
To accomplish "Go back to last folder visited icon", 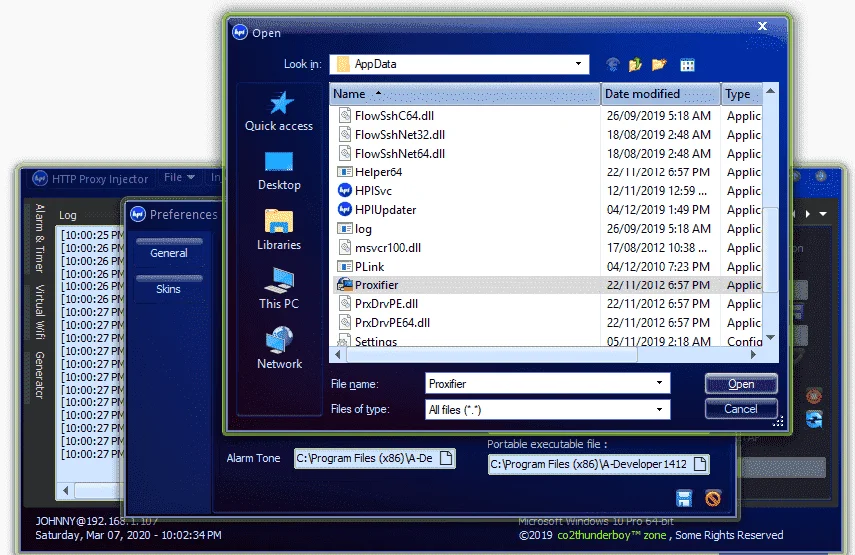I will [x=613, y=65].
